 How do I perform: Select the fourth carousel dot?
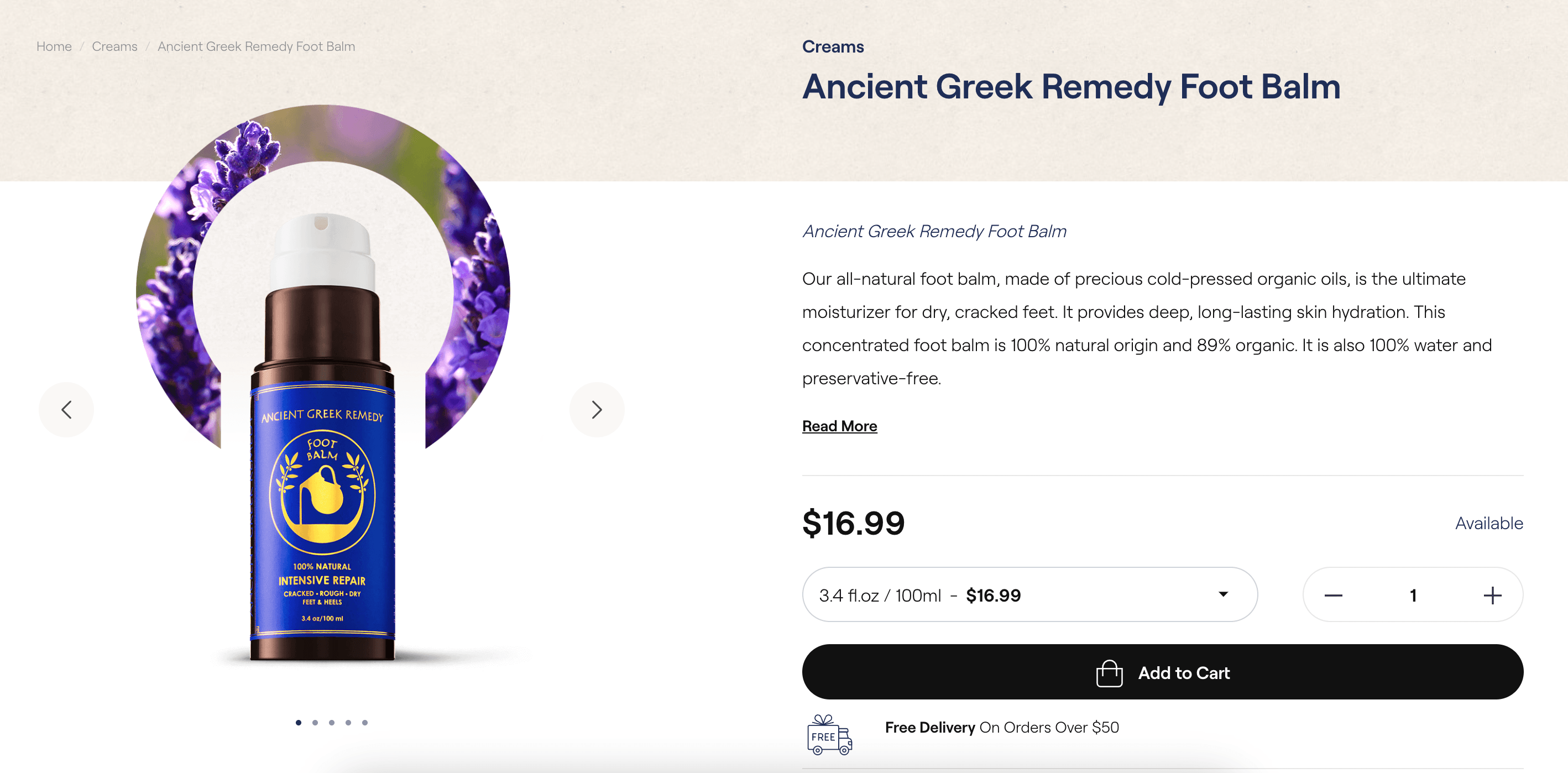348,723
